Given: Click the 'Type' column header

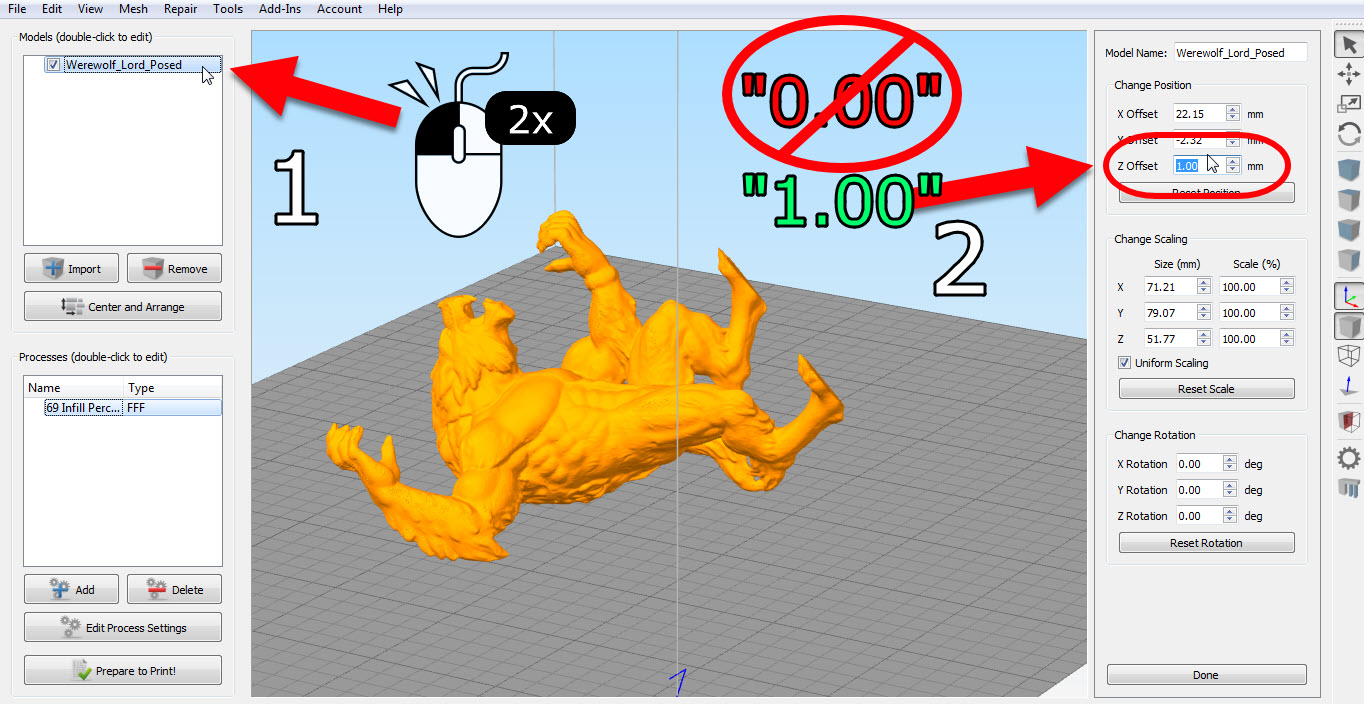Looking at the screenshot, I should point(173,388).
